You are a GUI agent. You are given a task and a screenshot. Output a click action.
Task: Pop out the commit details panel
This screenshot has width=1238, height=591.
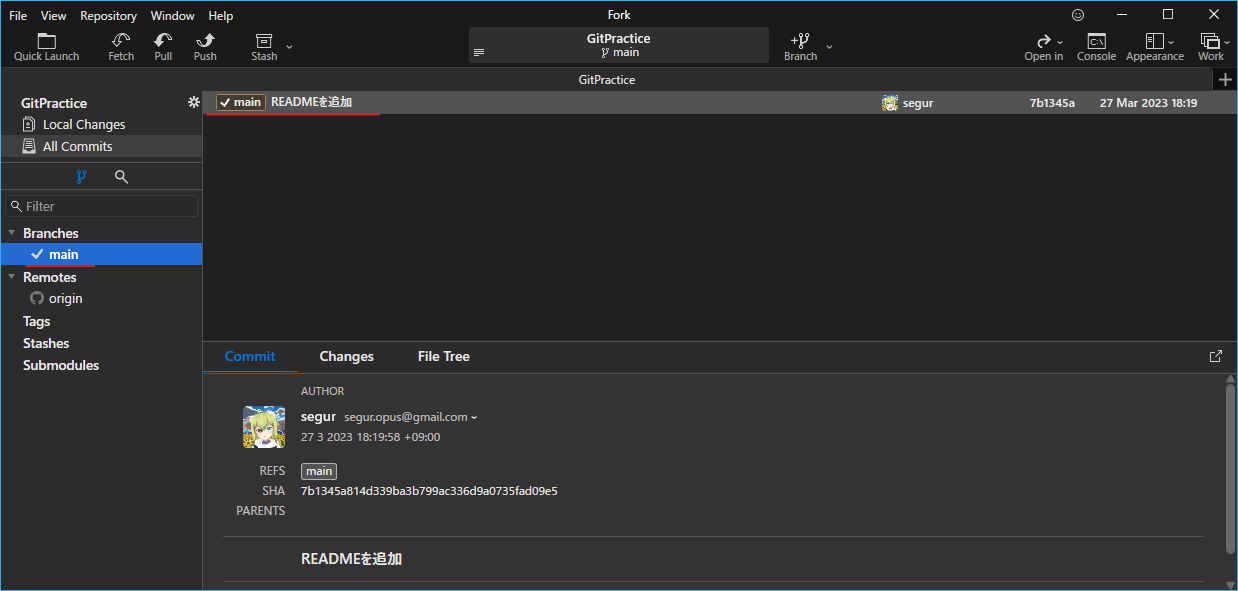point(1216,356)
